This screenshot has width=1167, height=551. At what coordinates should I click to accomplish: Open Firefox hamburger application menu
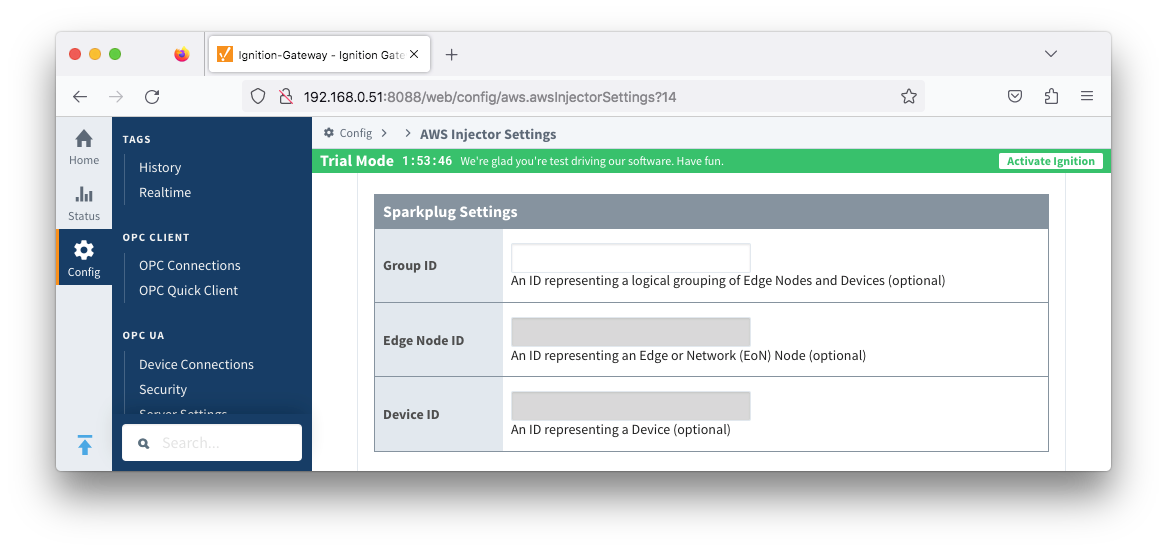click(1087, 97)
